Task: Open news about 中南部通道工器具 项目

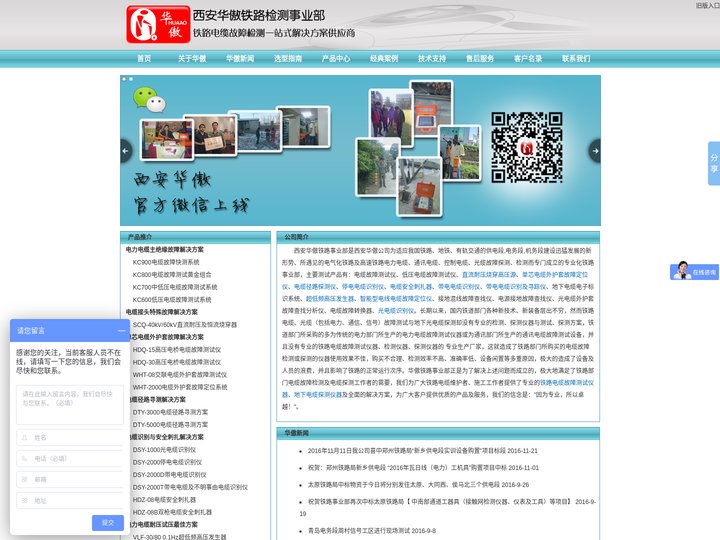Action: (448, 507)
